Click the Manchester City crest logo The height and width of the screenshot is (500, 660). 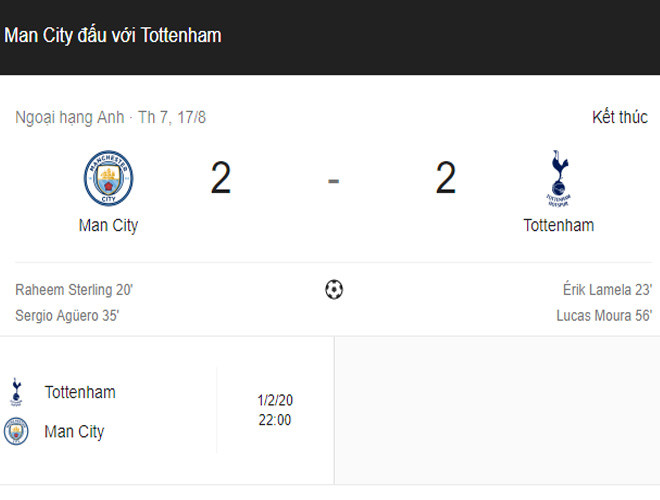point(108,178)
